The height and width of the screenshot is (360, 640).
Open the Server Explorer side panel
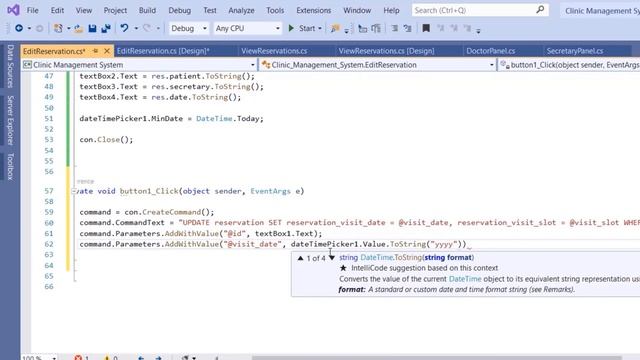pyautogui.click(x=10, y=120)
